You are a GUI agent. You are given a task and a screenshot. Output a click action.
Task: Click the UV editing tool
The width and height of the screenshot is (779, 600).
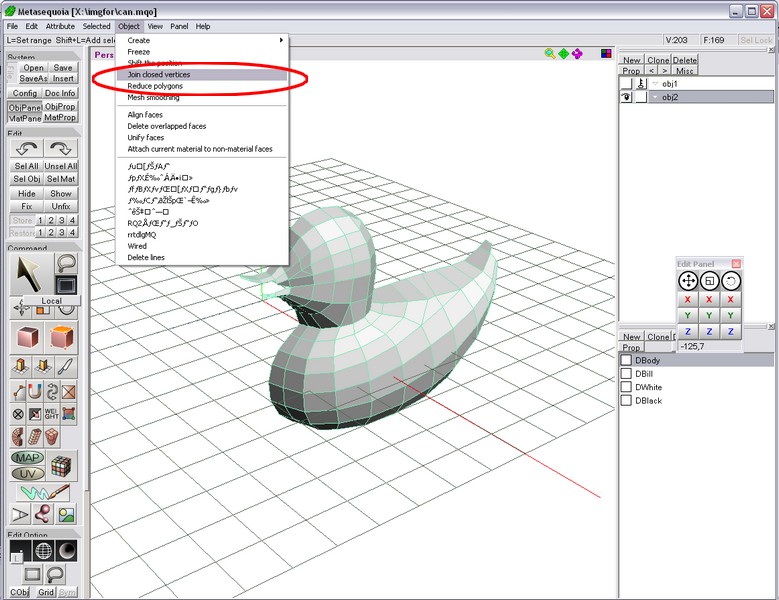[x=27, y=471]
